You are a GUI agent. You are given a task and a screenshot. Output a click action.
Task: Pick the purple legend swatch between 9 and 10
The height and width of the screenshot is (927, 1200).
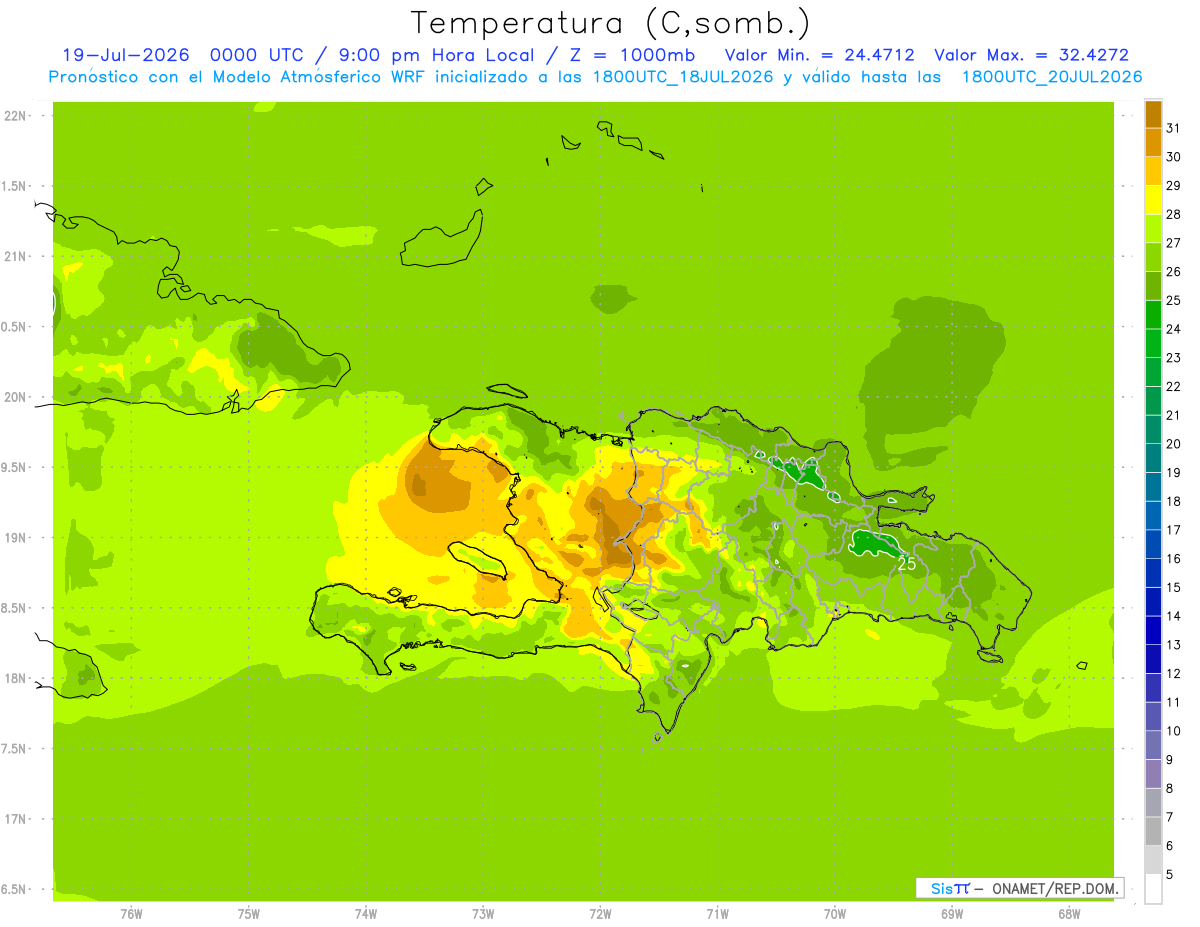point(1153,745)
